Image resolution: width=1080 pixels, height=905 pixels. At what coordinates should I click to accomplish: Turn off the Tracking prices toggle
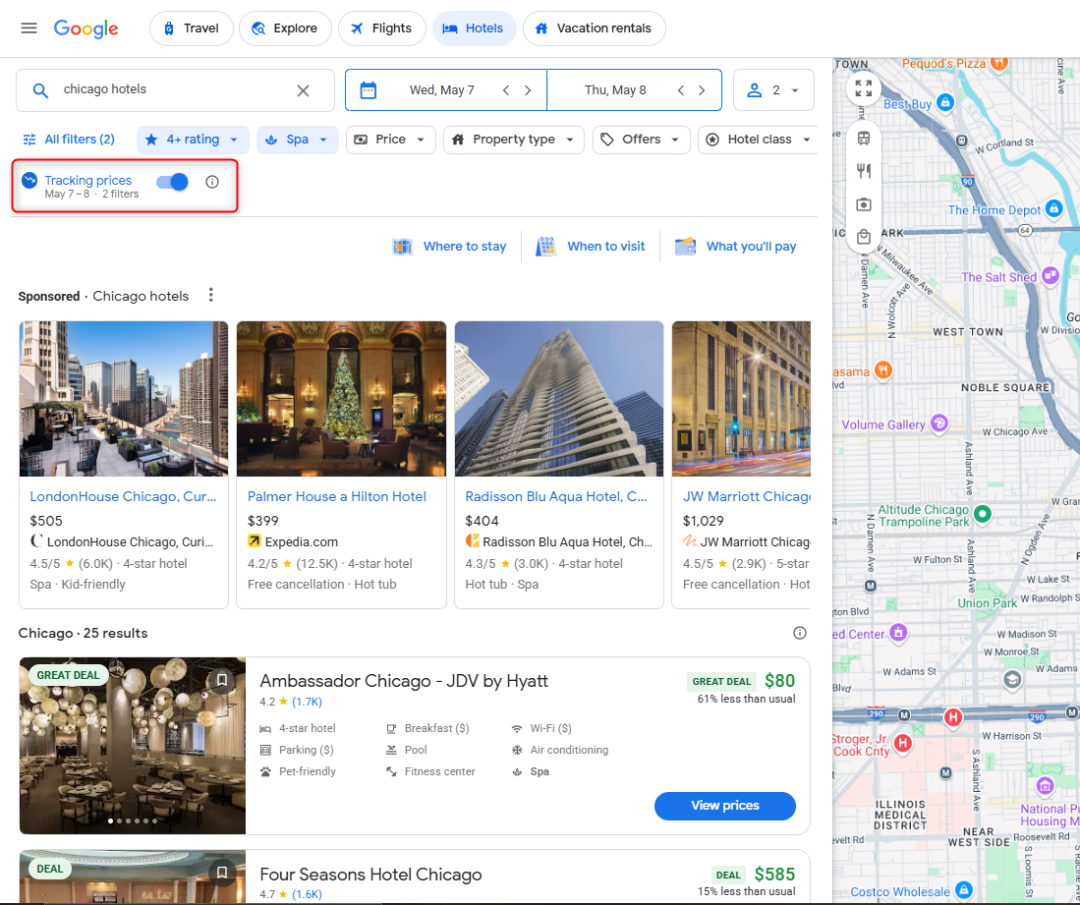pyautogui.click(x=172, y=182)
